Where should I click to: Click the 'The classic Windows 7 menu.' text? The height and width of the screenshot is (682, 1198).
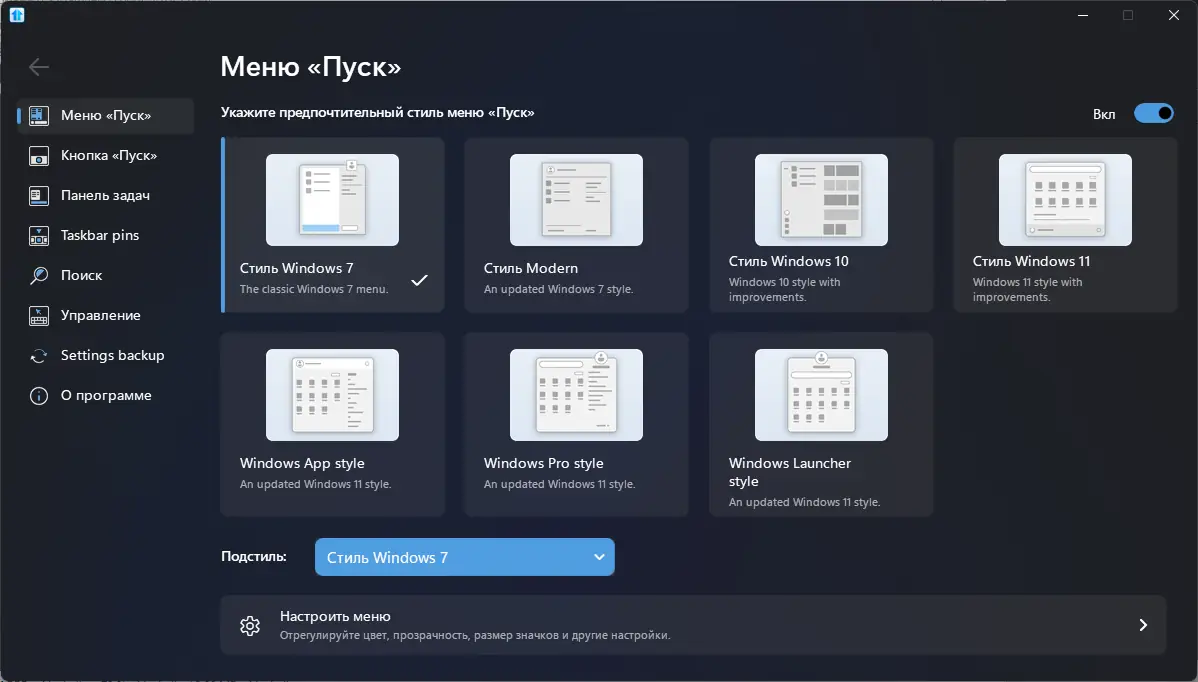[x=314, y=289]
